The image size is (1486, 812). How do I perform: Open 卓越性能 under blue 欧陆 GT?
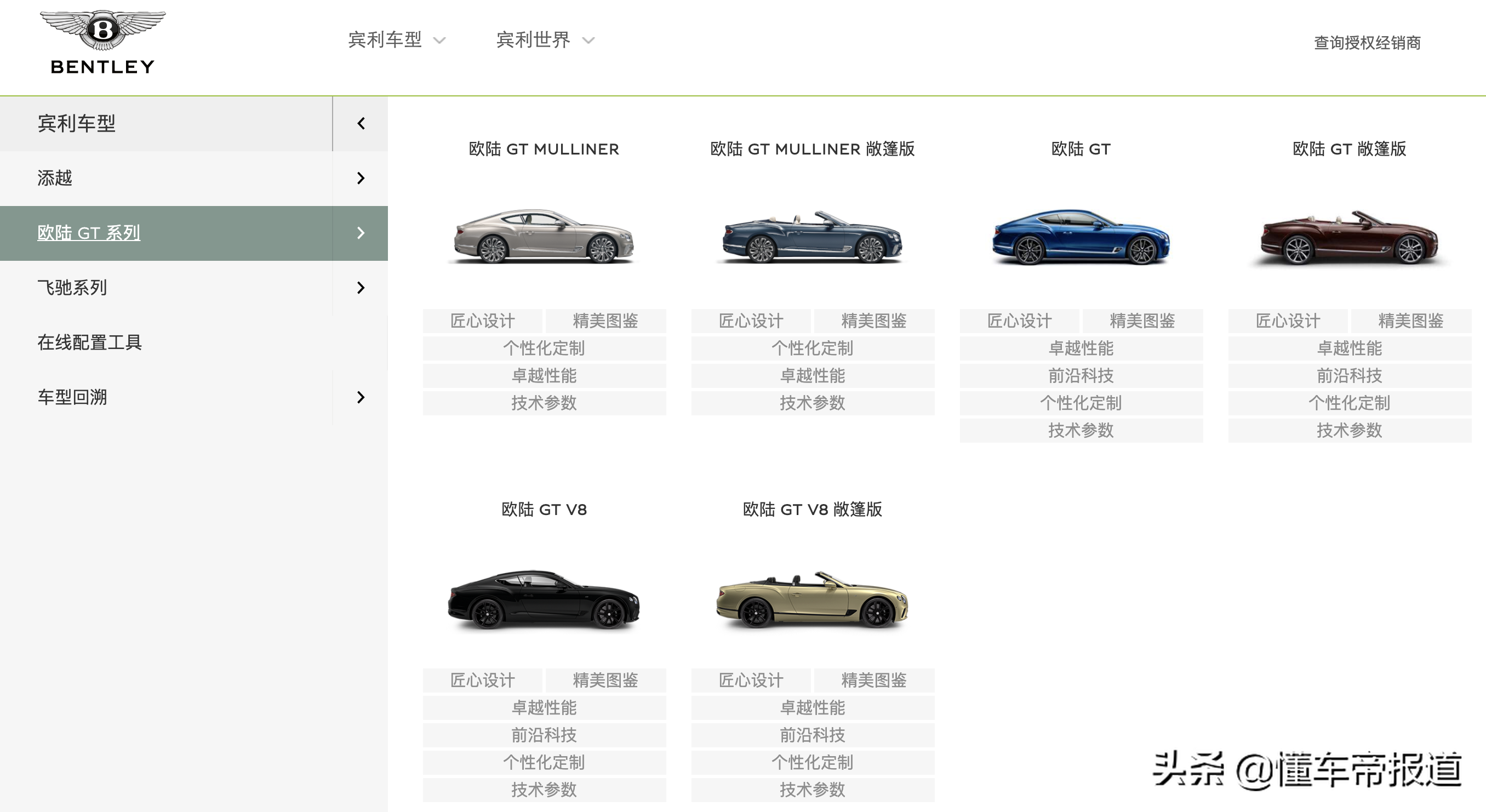[x=1081, y=348]
